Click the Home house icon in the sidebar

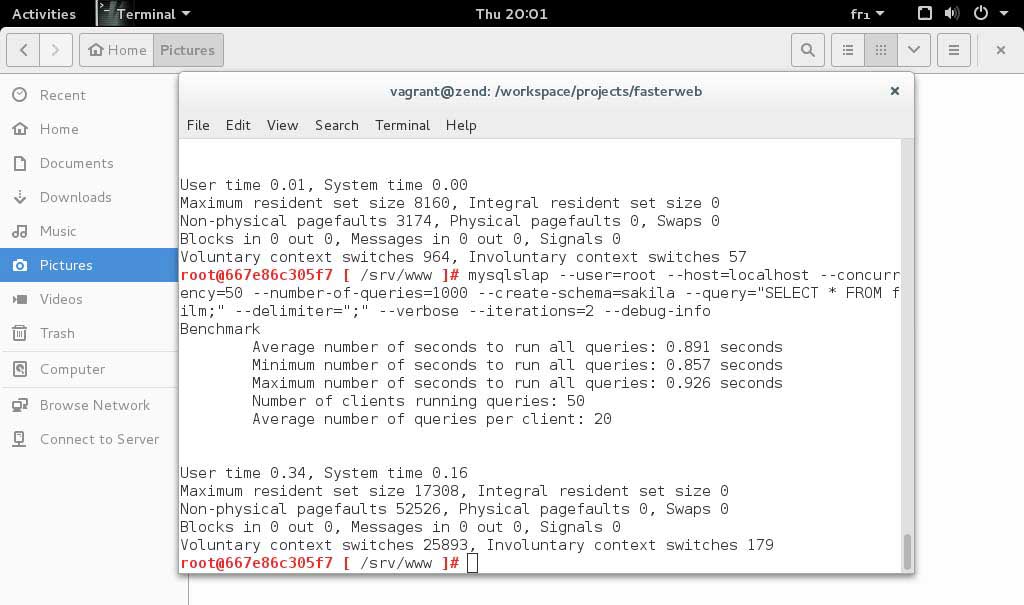(x=20, y=129)
